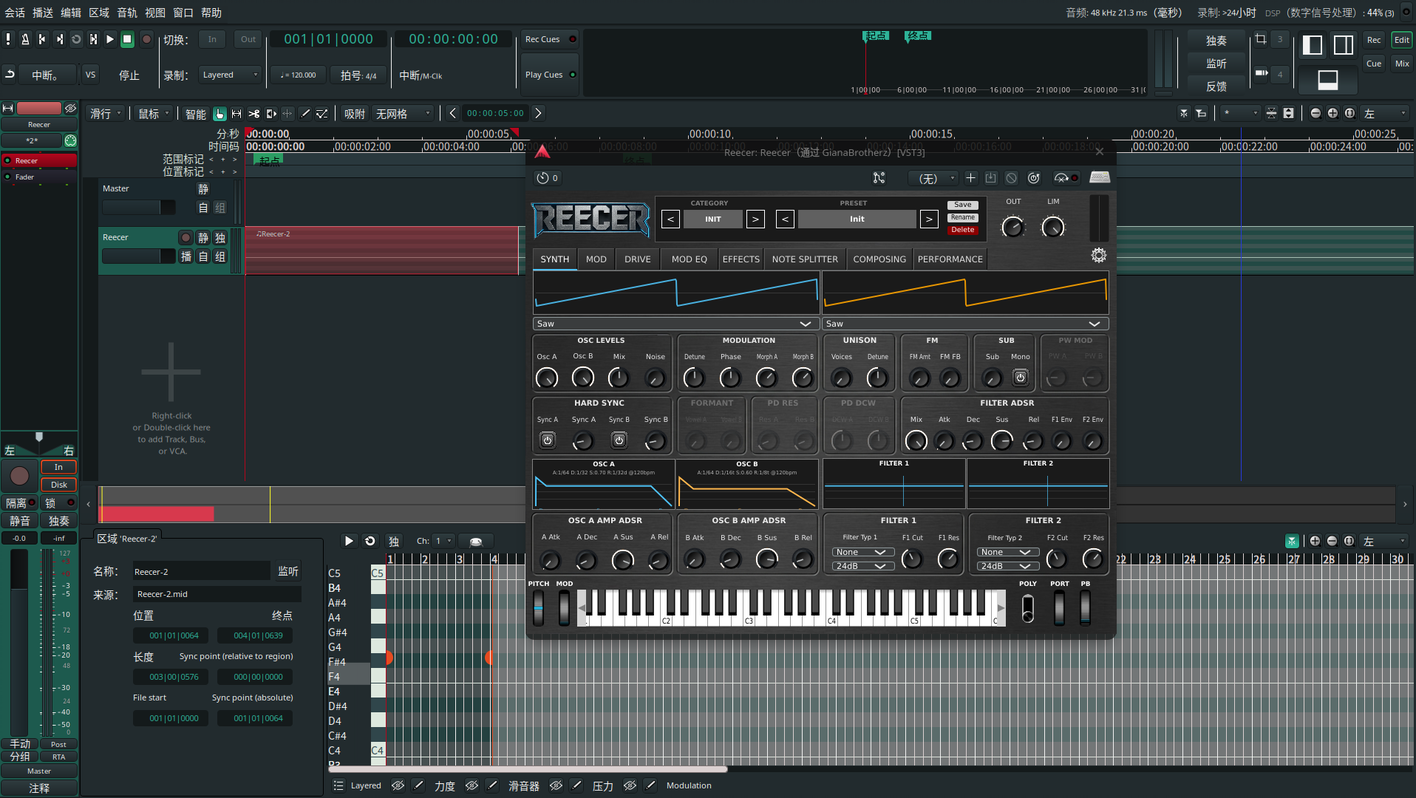This screenshot has height=798, width=1416.
Task: Go to previous category with left arrow
Action: click(671, 219)
